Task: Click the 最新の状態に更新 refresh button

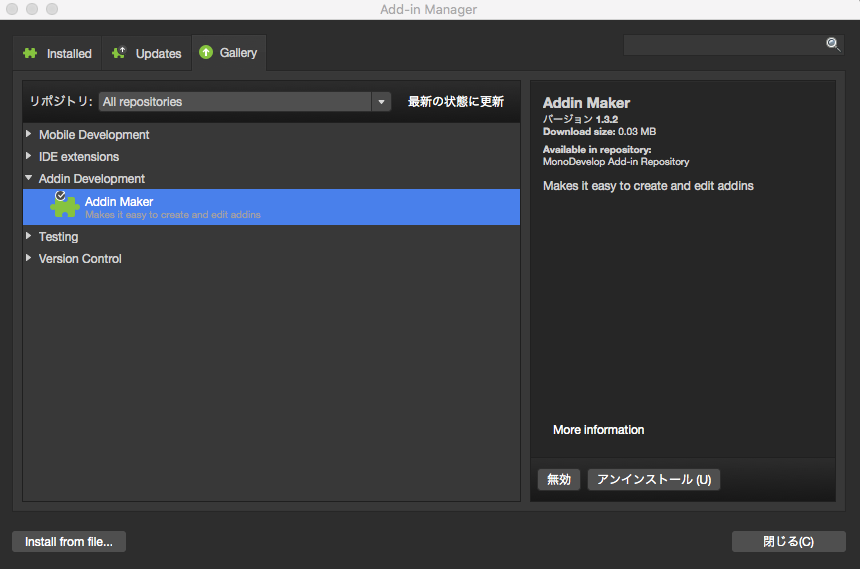Action: coord(456,102)
